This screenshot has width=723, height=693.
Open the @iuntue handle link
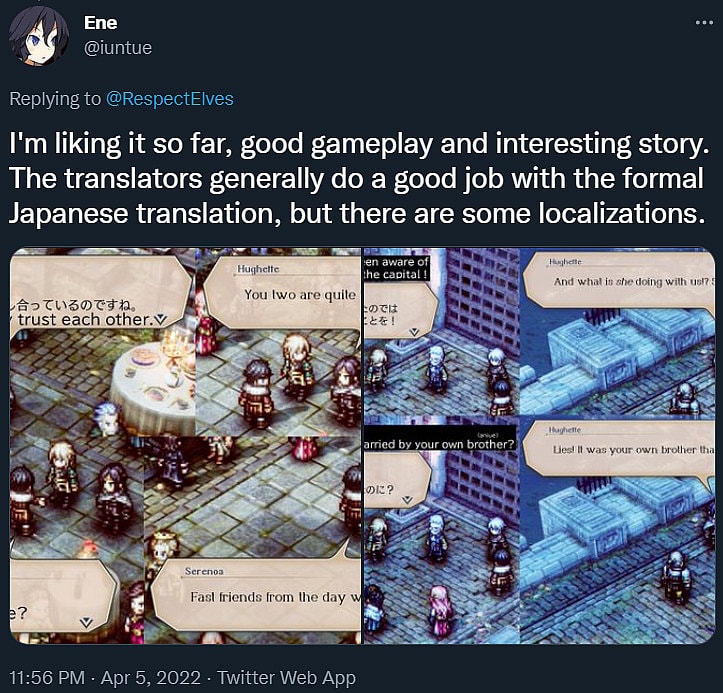pyautogui.click(x=118, y=47)
